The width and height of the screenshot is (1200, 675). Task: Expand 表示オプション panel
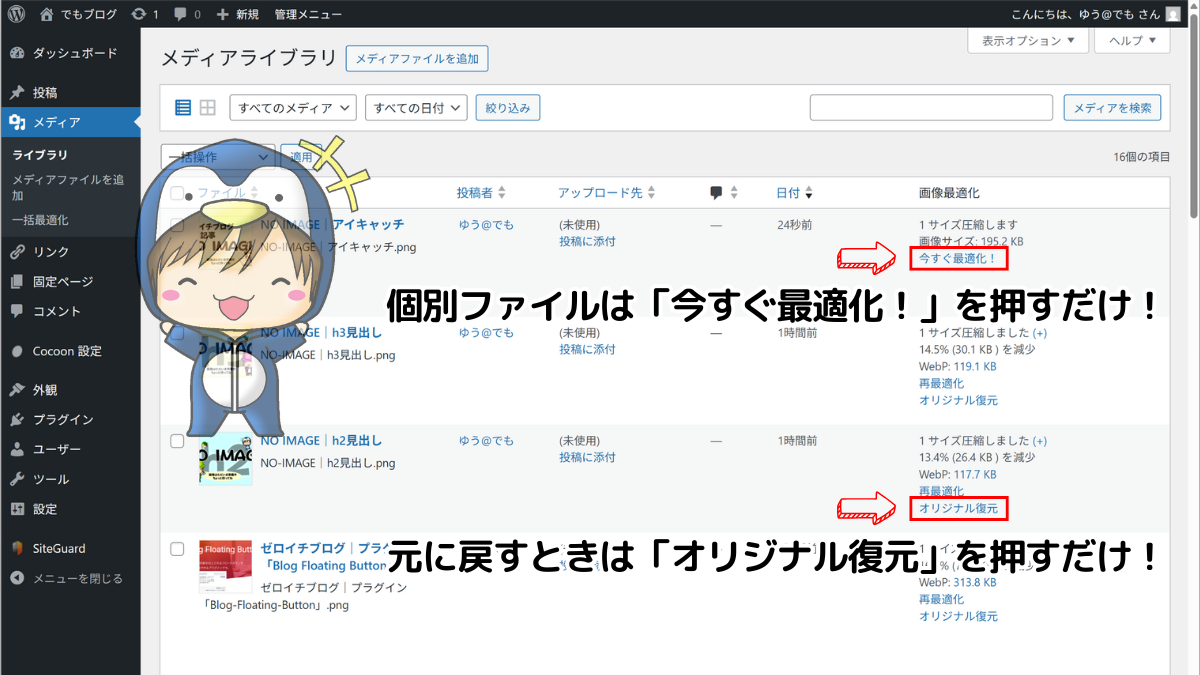(1028, 41)
